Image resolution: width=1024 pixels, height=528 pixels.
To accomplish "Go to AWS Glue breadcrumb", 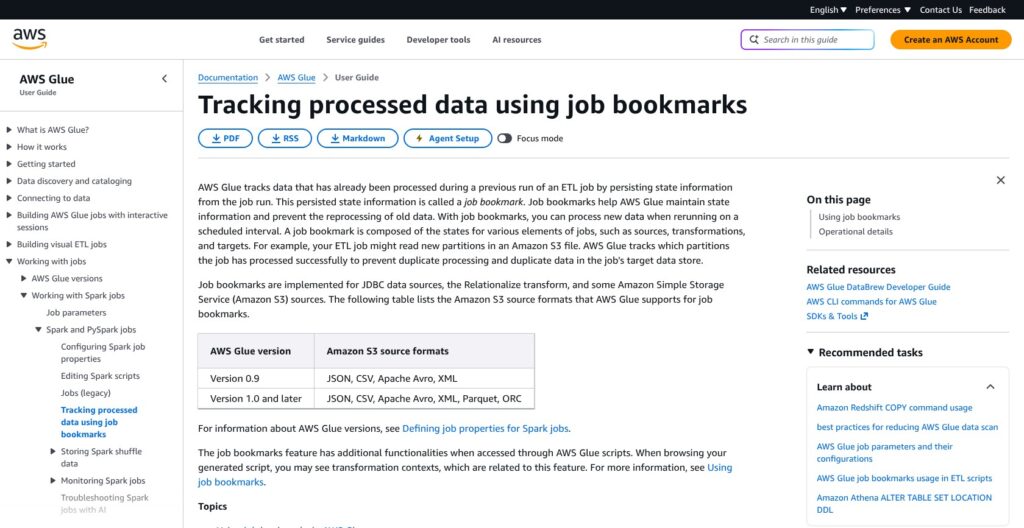I will [296, 77].
